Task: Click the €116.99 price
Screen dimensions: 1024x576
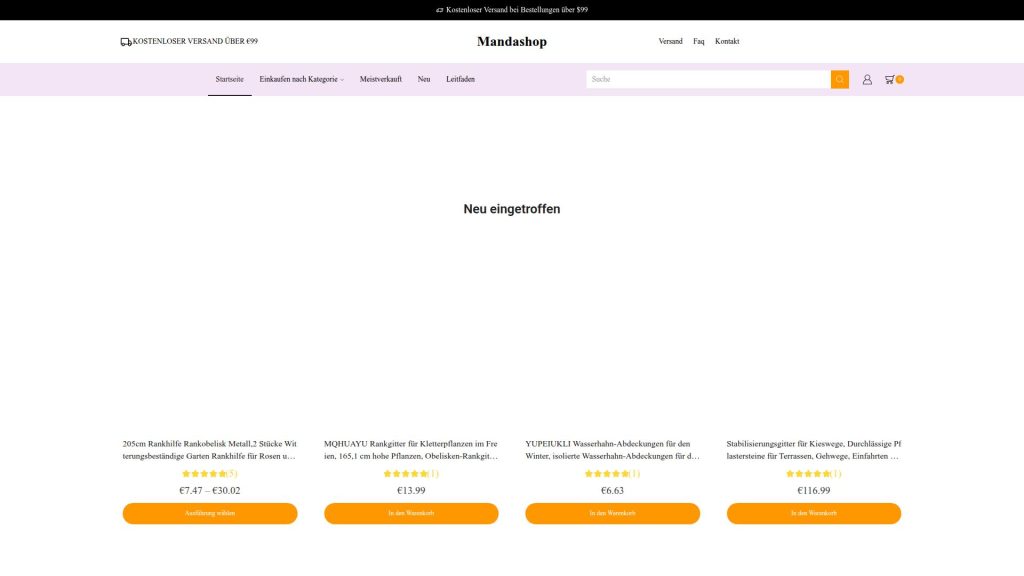Action: pyautogui.click(x=814, y=490)
